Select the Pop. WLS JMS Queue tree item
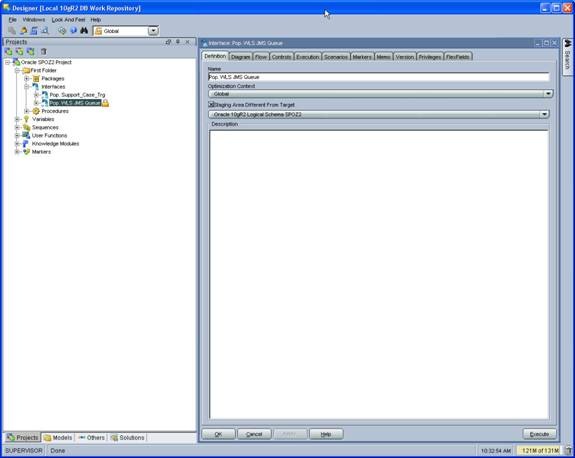This screenshot has width=575, height=458. point(75,103)
